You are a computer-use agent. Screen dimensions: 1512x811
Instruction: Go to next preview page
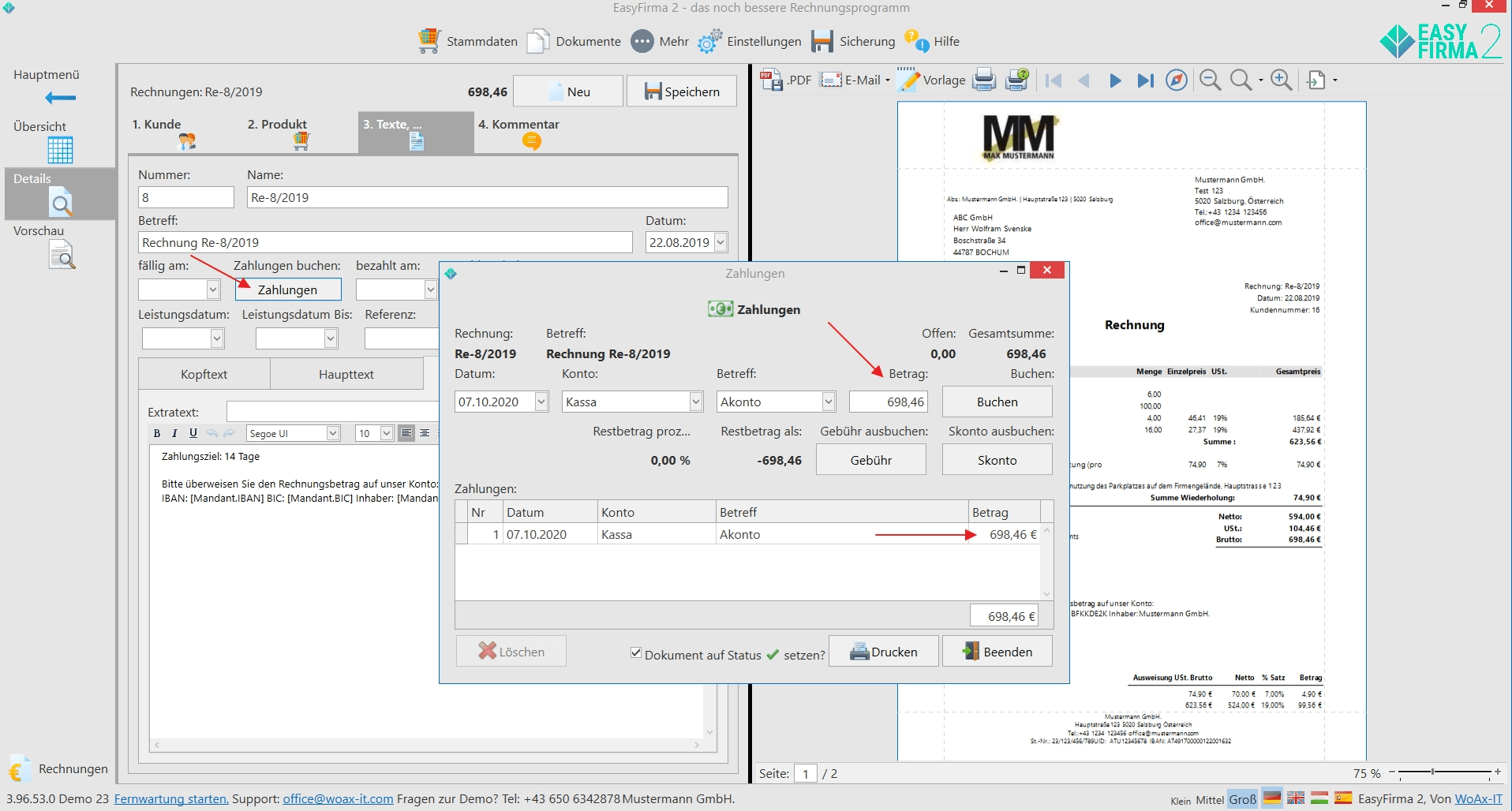1115,80
